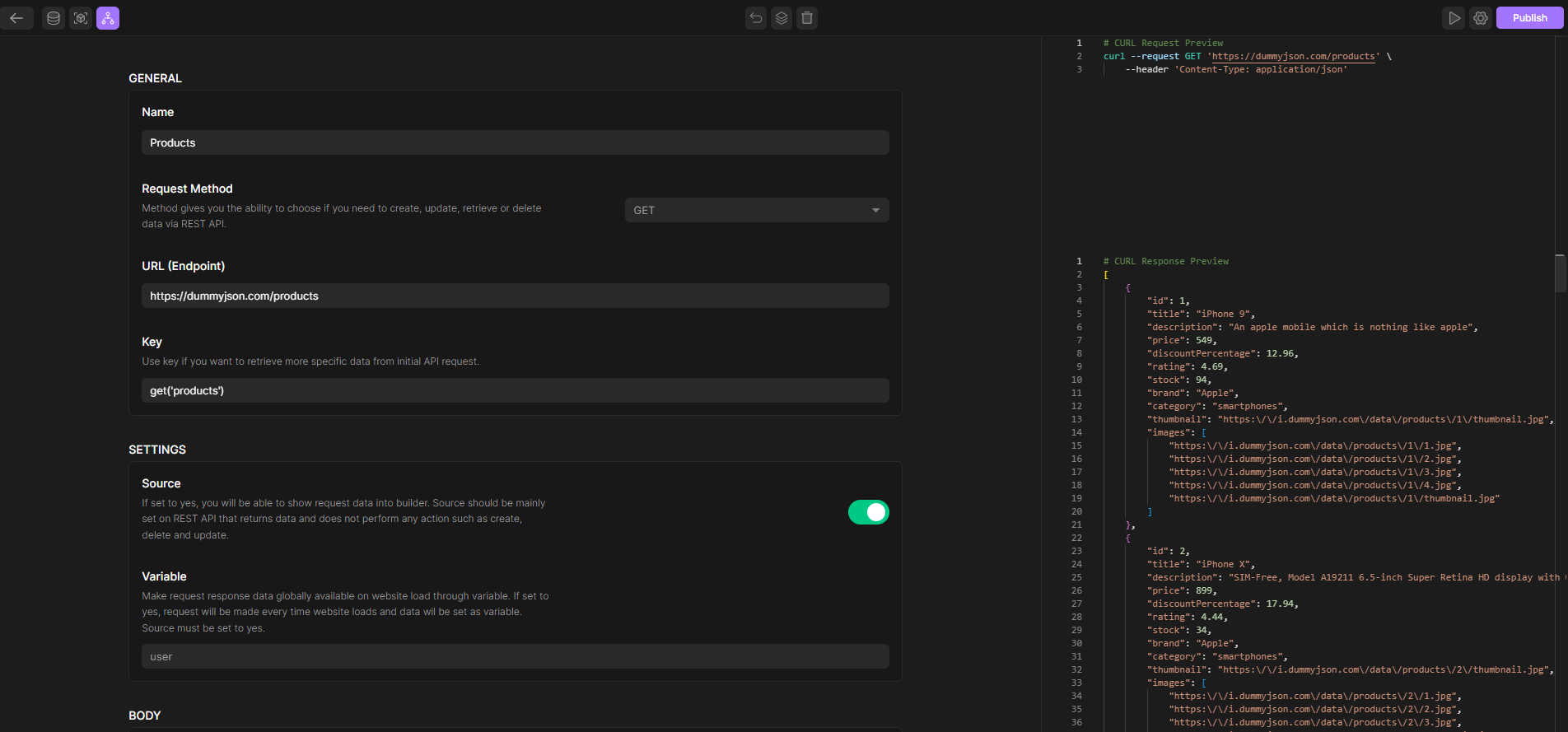The image size is (1568, 732).
Task: Click the GENERAL section heading
Action: (155, 78)
